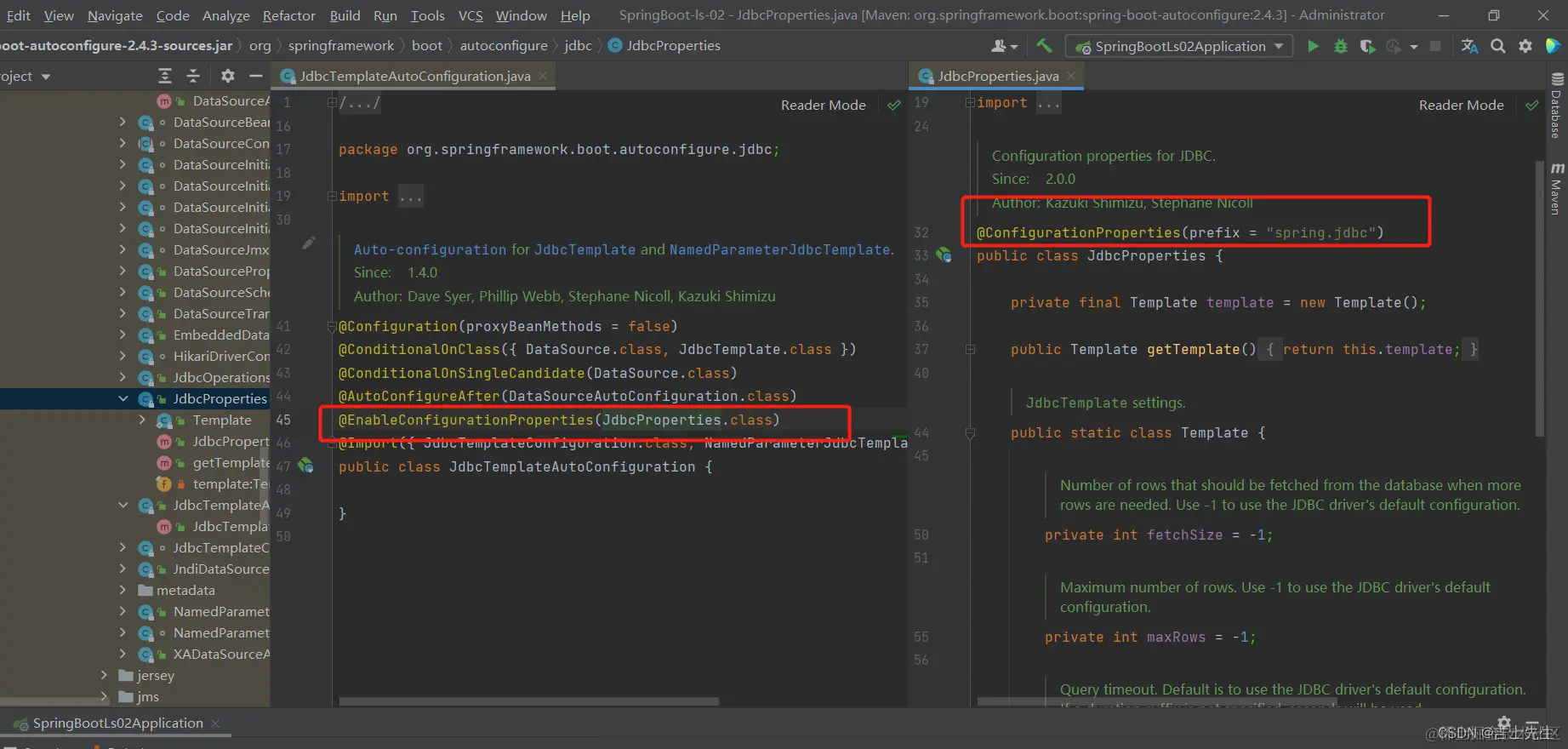Screen dimensions: 1568x749
Task: Start debugging with the bug icon
Action: click(1340, 46)
